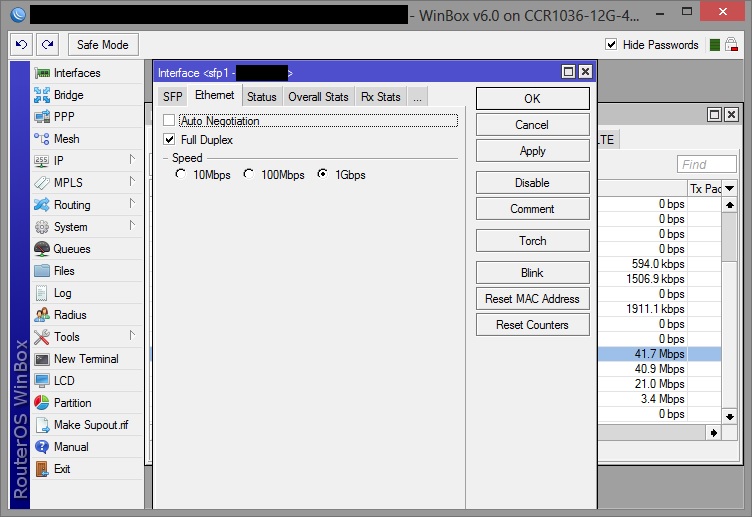The width and height of the screenshot is (752, 517).
Task: Switch to the Status tab
Action: [x=262, y=97]
